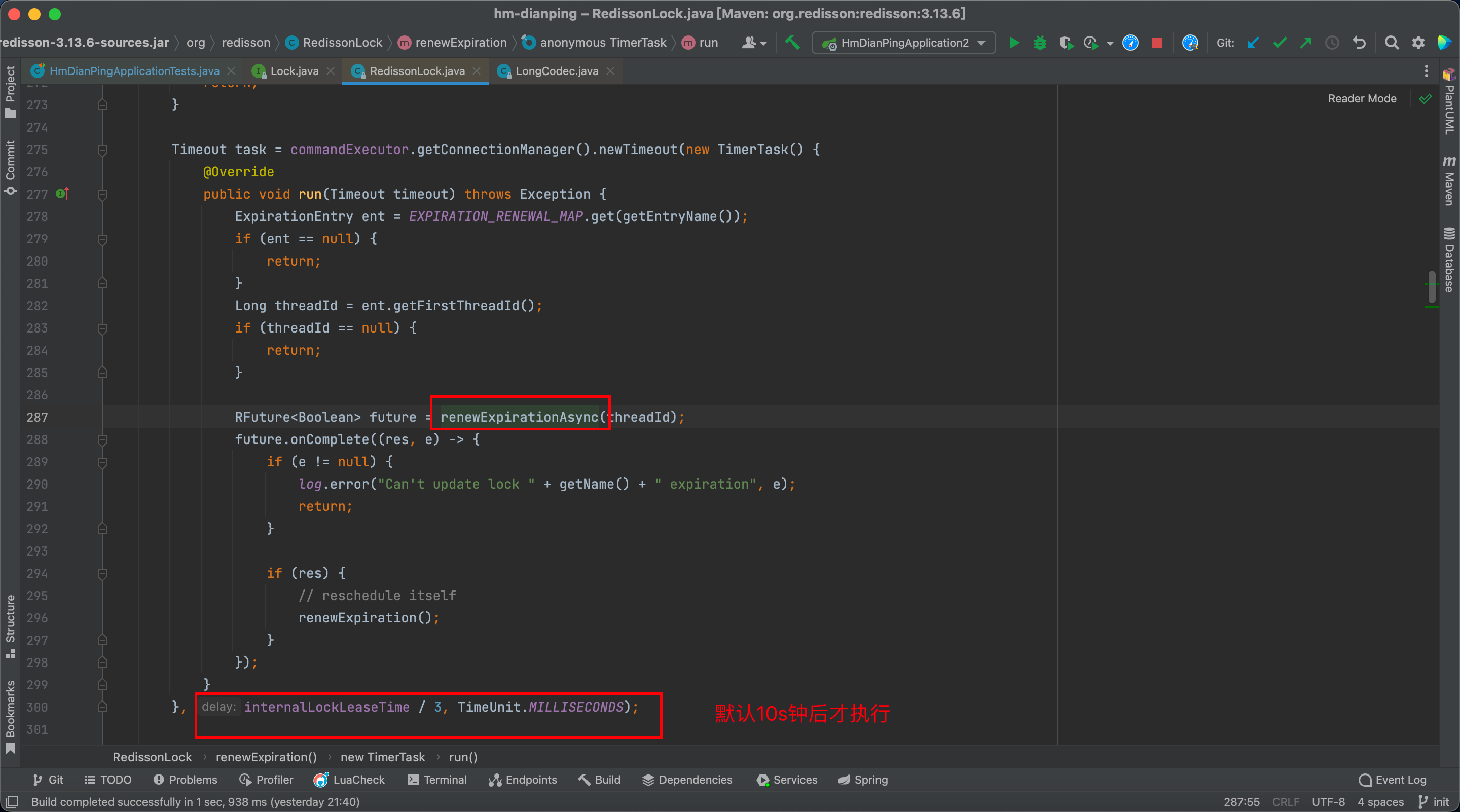Image resolution: width=1460 pixels, height=812 pixels.
Task: Open the Services tool window
Action: pyautogui.click(x=787, y=780)
